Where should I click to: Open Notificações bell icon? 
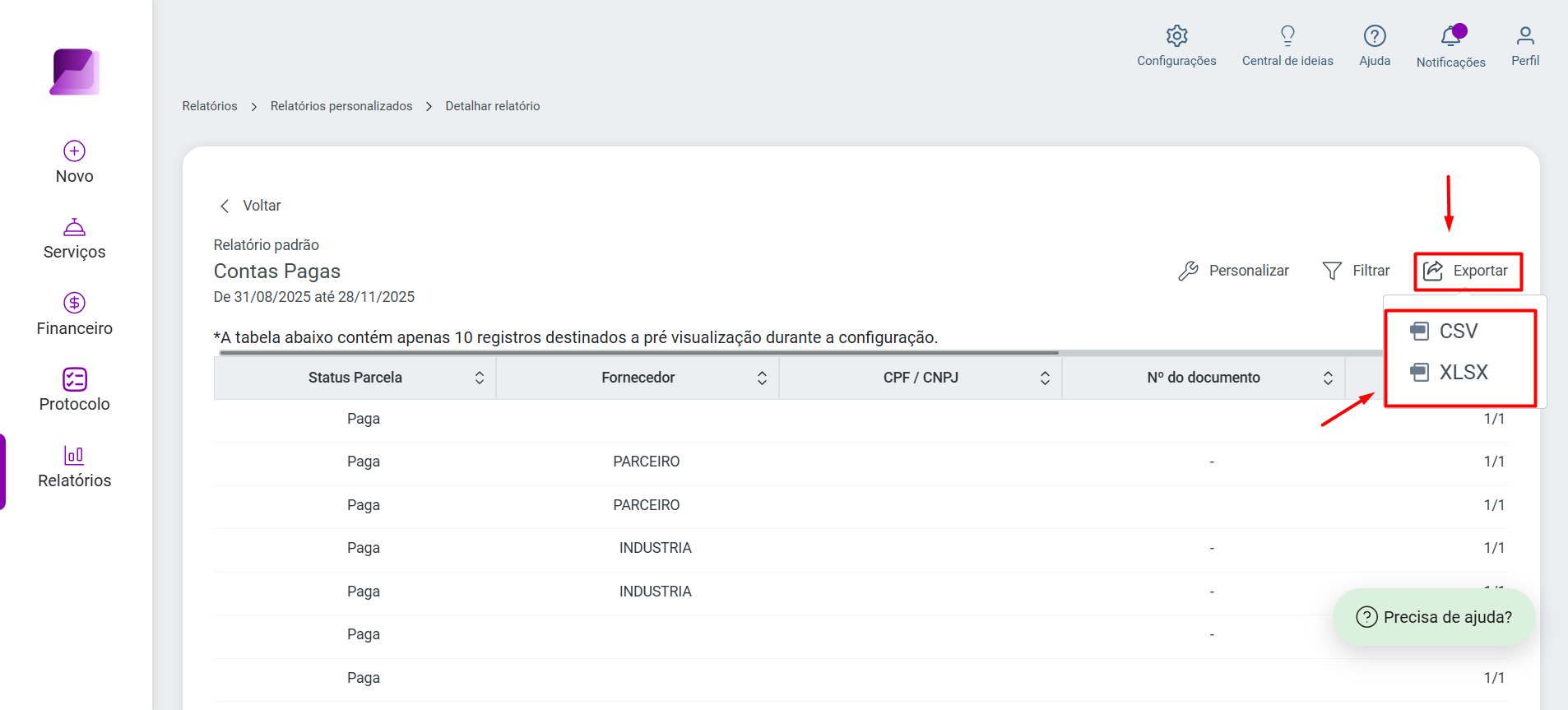[x=1451, y=36]
